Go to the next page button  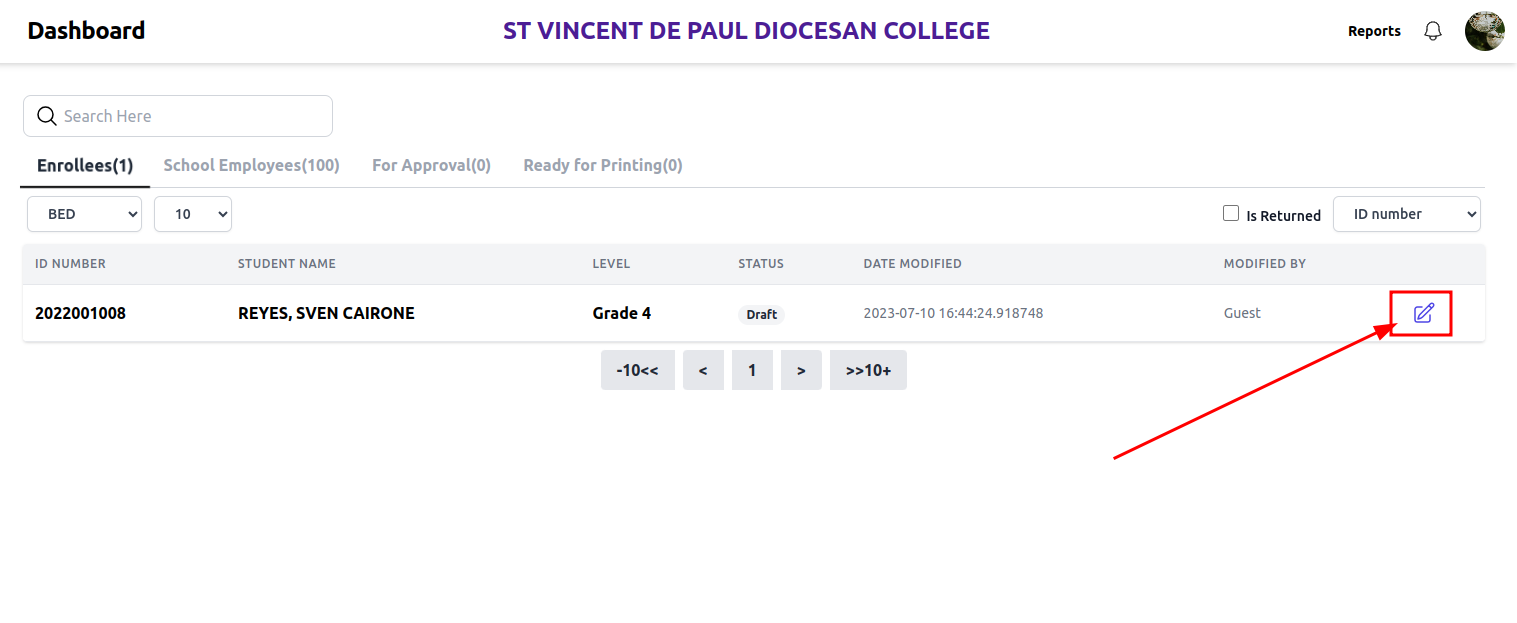(x=801, y=370)
